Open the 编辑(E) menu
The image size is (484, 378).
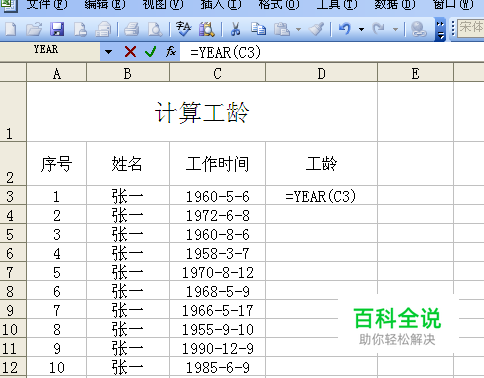point(105,5)
